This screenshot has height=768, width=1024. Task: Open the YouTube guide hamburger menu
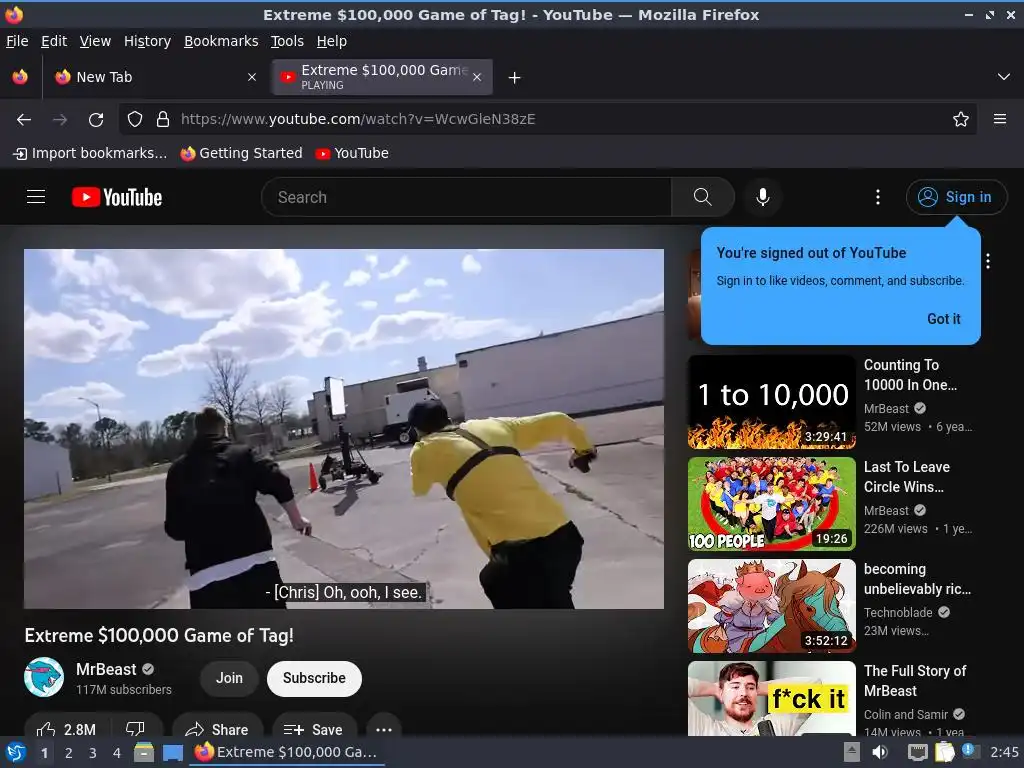36,197
